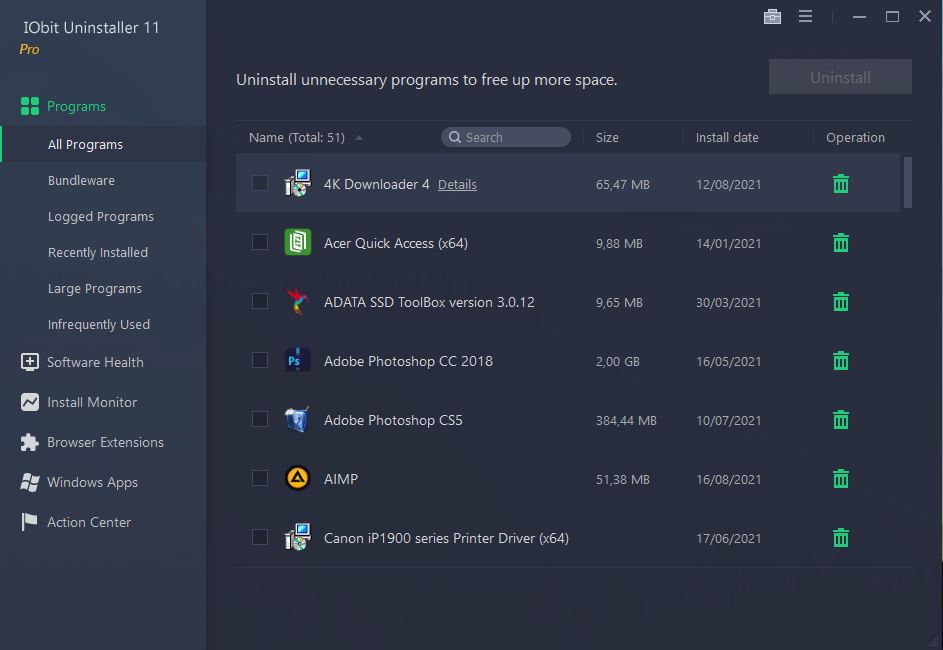This screenshot has width=943, height=650.
Task: Click the Uninstall button
Action: pyautogui.click(x=840, y=77)
